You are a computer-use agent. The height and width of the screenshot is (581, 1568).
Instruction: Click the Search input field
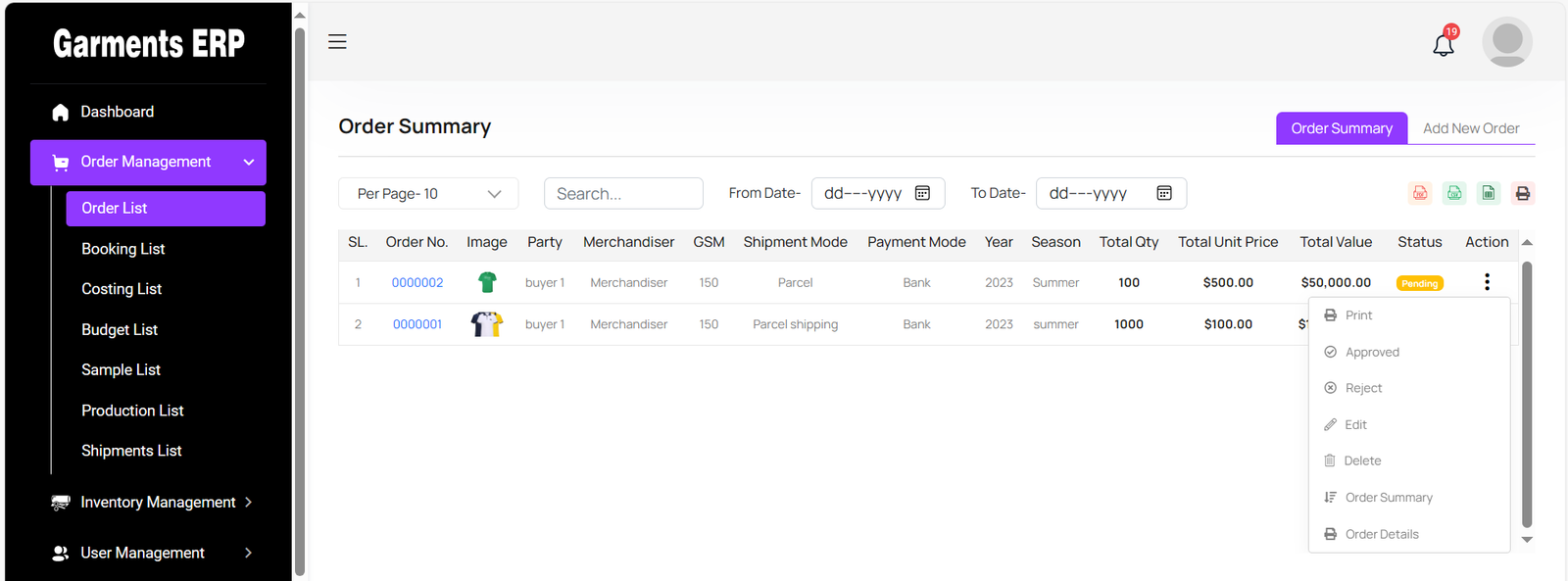click(x=623, y=194)
